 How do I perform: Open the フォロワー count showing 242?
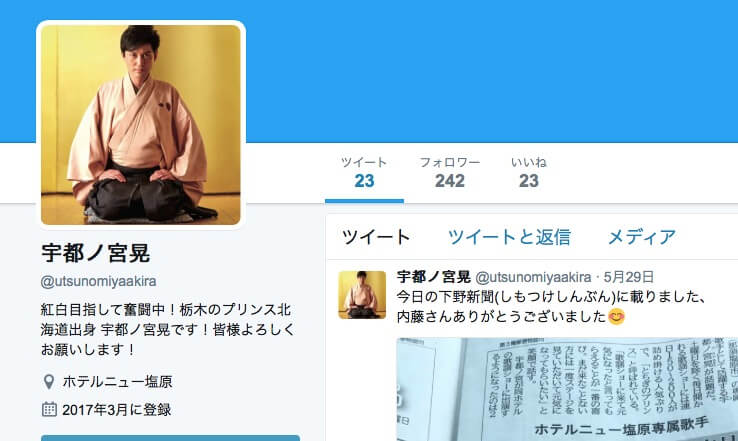point(450,173)
